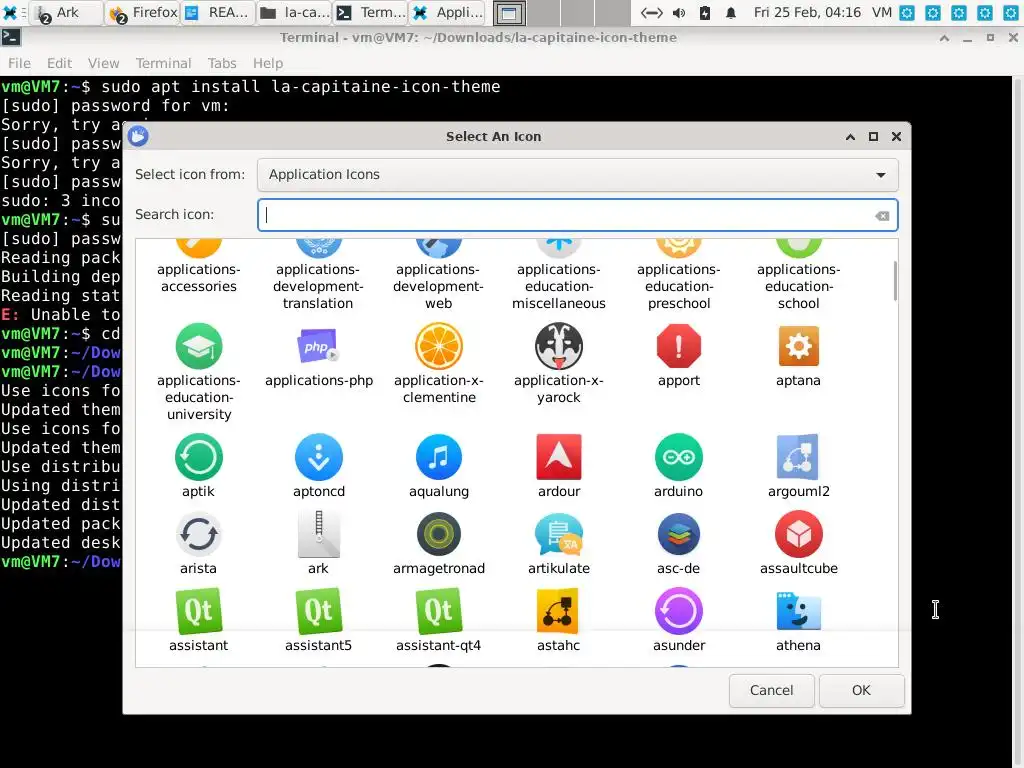Open the Terminal Edit menu

(59, 63)
